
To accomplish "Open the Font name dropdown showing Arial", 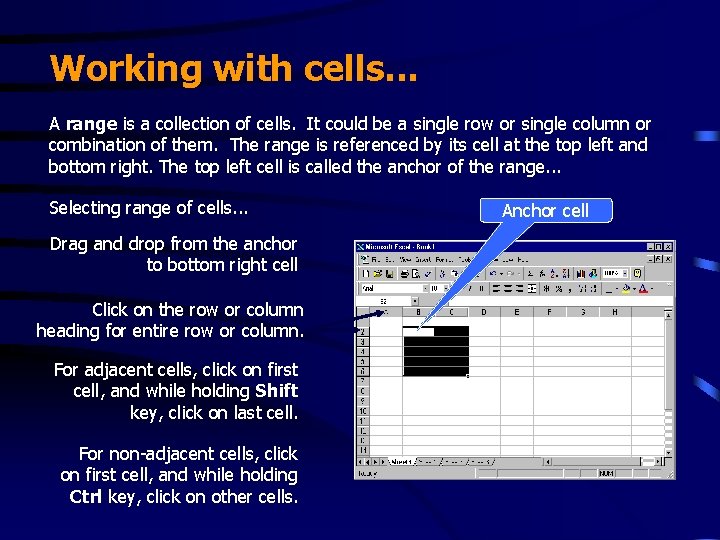I will coord(426,288).
